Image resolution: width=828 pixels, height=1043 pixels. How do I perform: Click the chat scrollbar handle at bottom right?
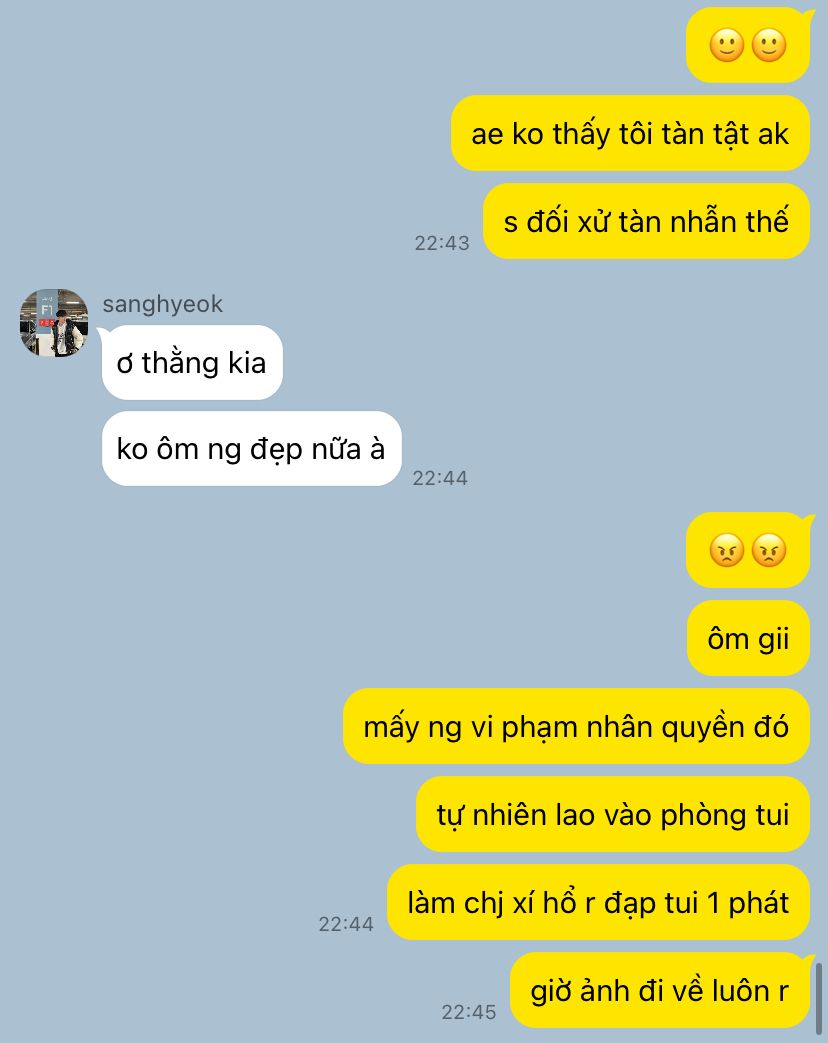pyautogui.click(x=819, y=996)
